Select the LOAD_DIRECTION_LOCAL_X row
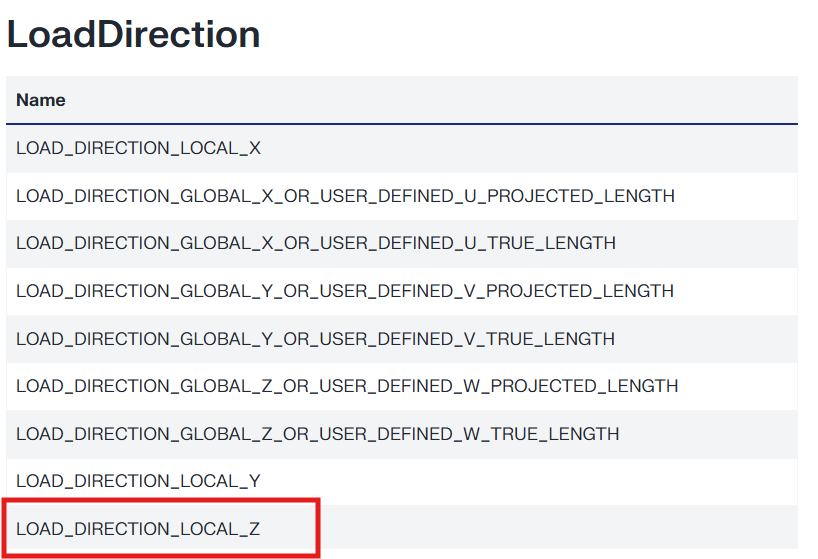This screenshot has width=818, height=559. (138, 148)
